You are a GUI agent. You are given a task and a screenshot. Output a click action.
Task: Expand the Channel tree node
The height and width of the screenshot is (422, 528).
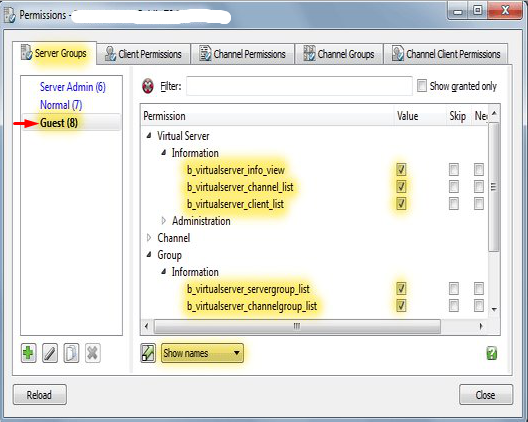click(148, 237)
